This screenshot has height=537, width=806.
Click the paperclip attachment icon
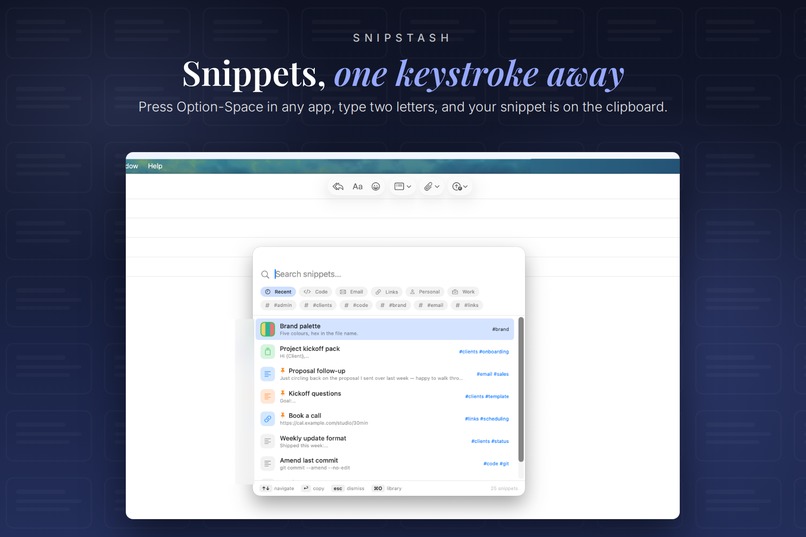coord(428,187)
